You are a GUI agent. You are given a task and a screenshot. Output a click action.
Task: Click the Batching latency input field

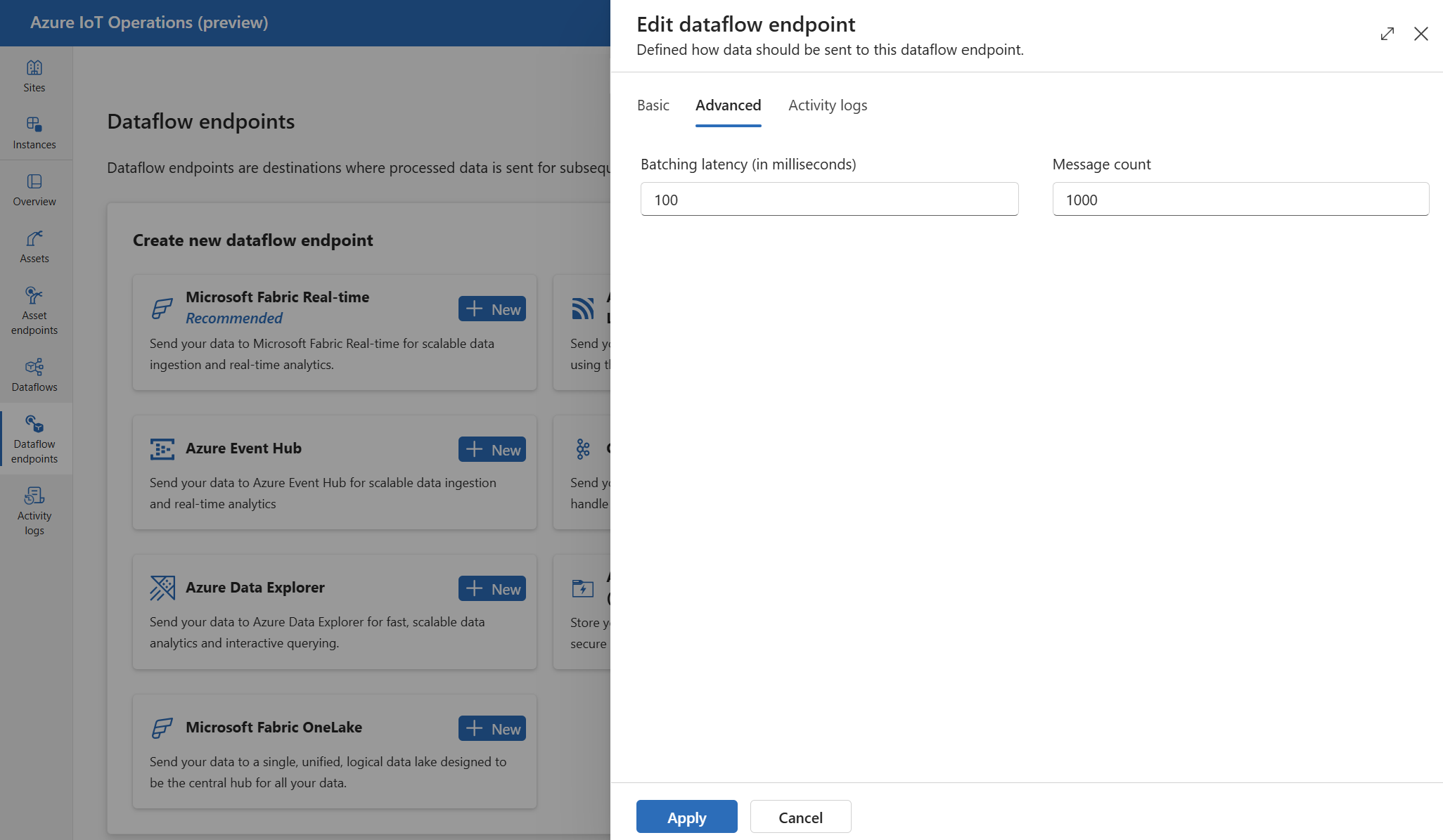(x=829, y=199)
